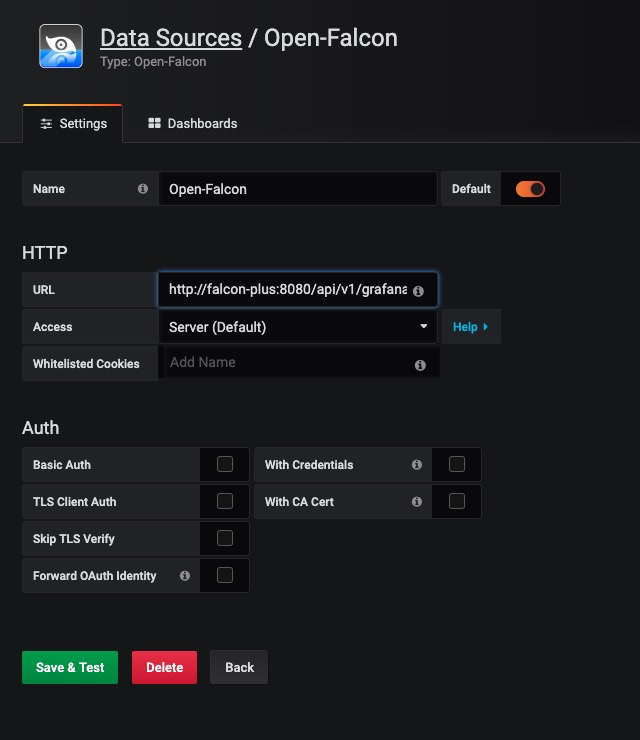Check the TLS Client Auth box
Image resolution: width=640 pixels, height=740 pixels.
click(x=225, y=501)
